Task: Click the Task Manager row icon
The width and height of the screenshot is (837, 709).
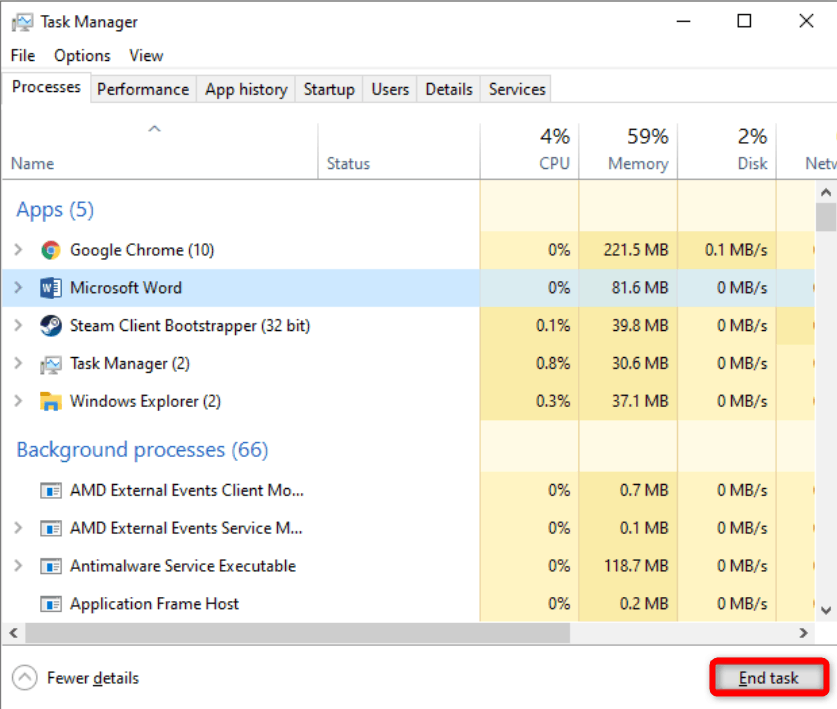Action: pyautogui.click(x=51, y=364)
